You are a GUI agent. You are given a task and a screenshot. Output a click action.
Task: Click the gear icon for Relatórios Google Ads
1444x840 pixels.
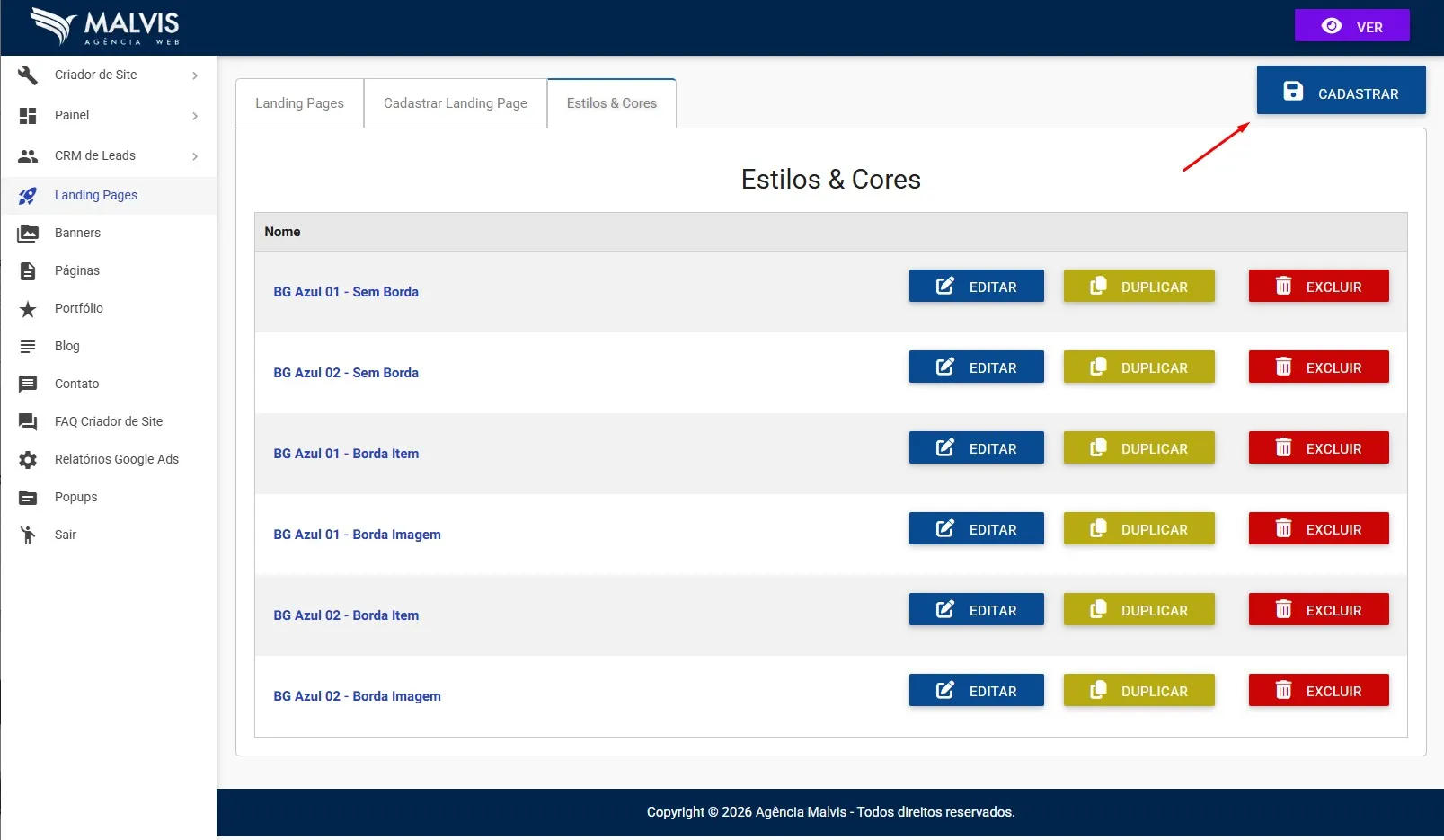tap(28, 460)
